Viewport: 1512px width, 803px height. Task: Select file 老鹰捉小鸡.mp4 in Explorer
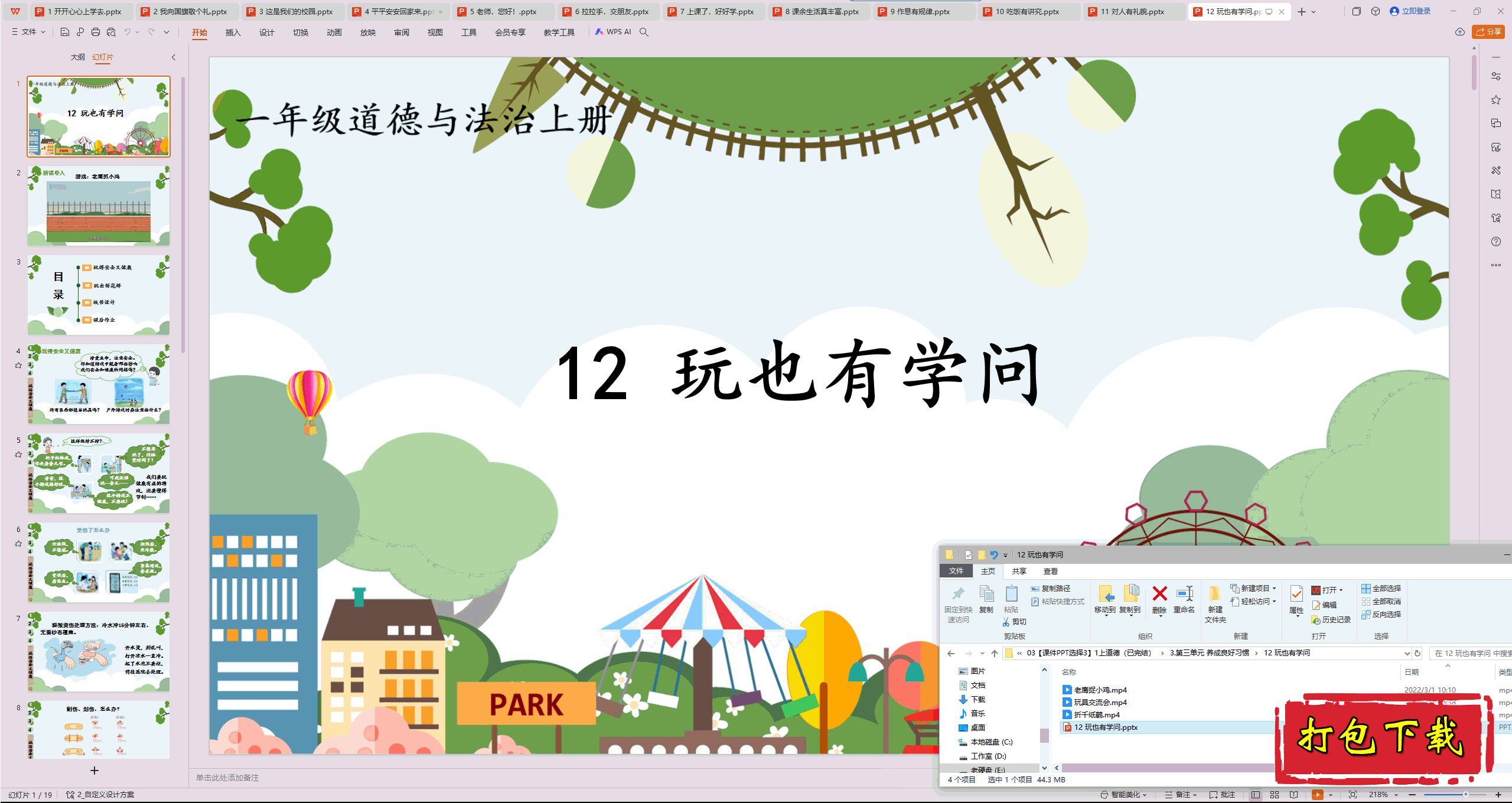point(1100,690)
